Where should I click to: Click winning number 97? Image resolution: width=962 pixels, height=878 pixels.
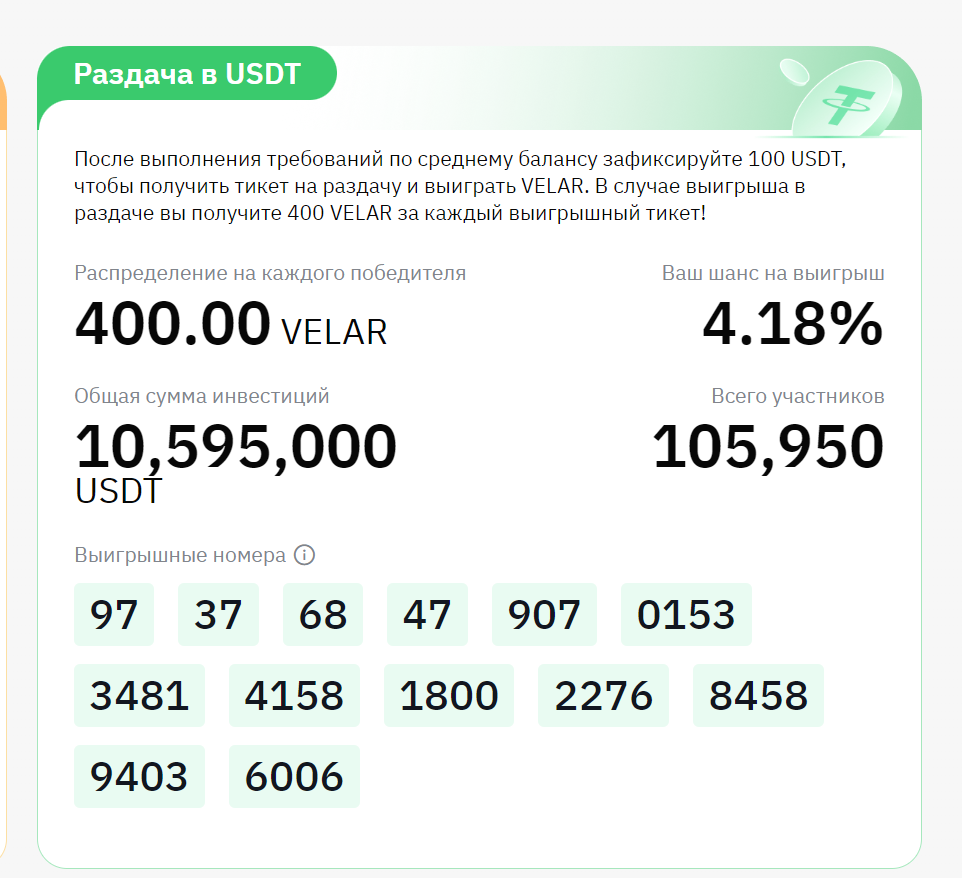tap(114, 614)
